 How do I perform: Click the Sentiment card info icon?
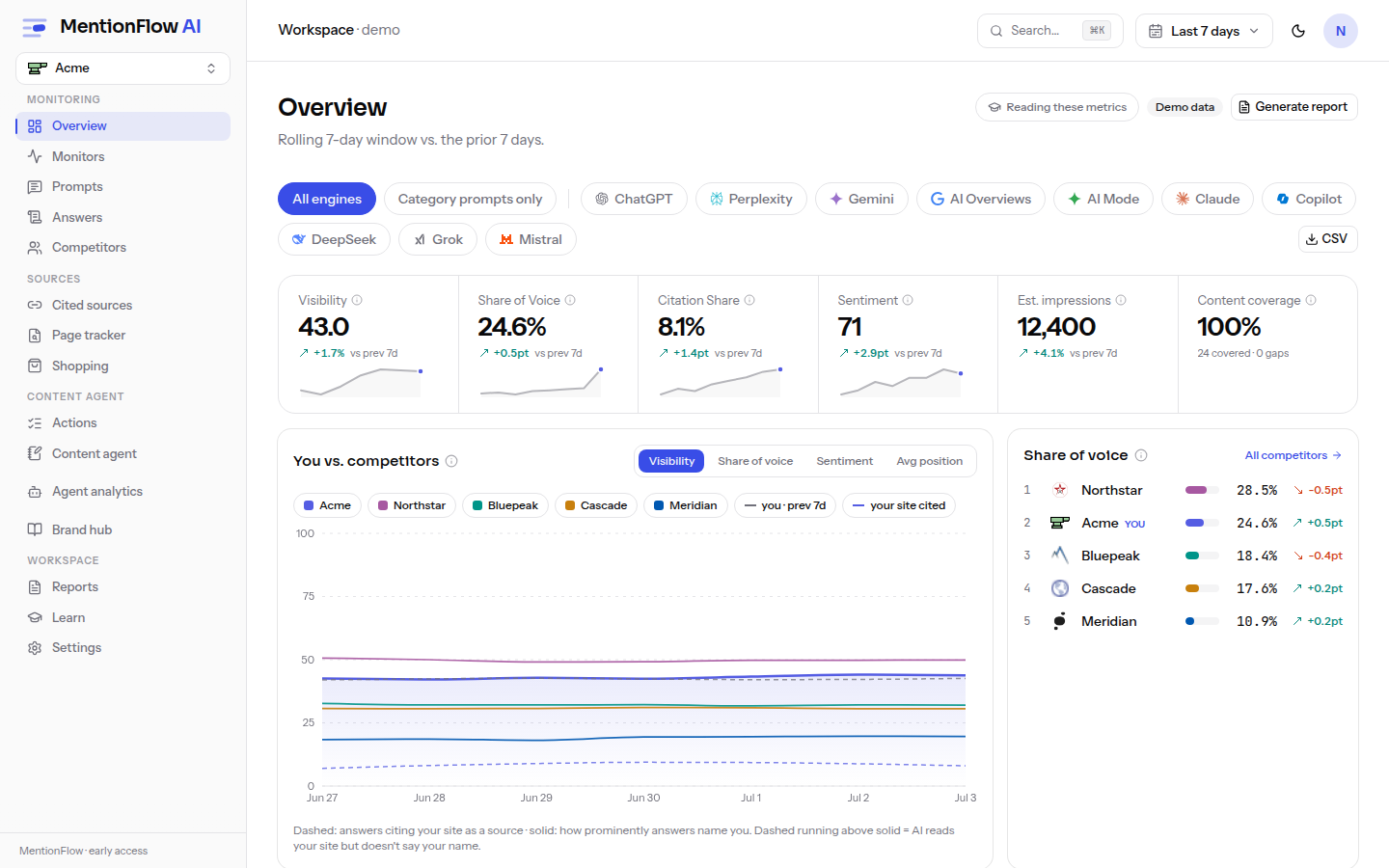click(x=908, y=300)
